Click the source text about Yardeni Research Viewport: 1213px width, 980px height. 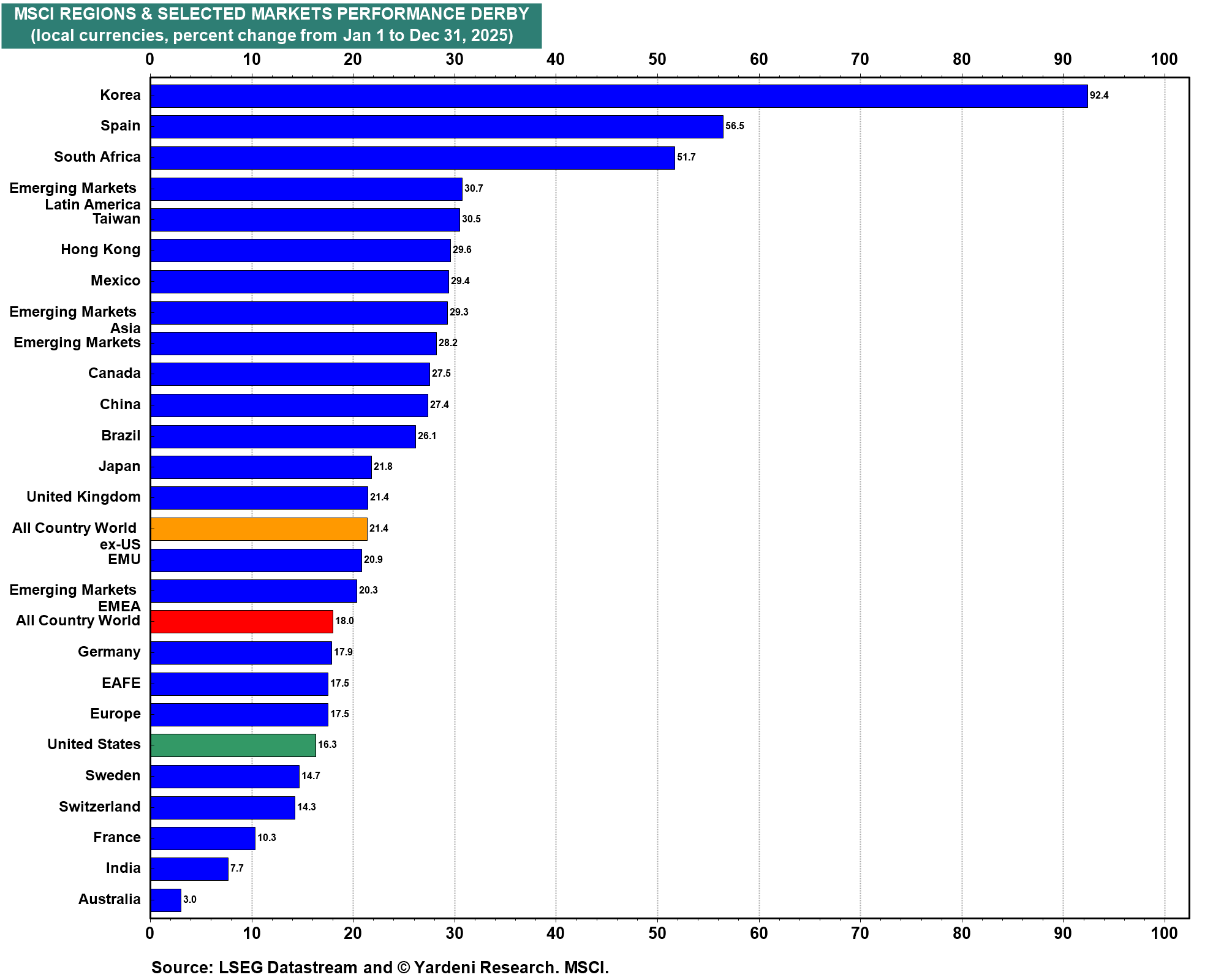coord(380,968)
